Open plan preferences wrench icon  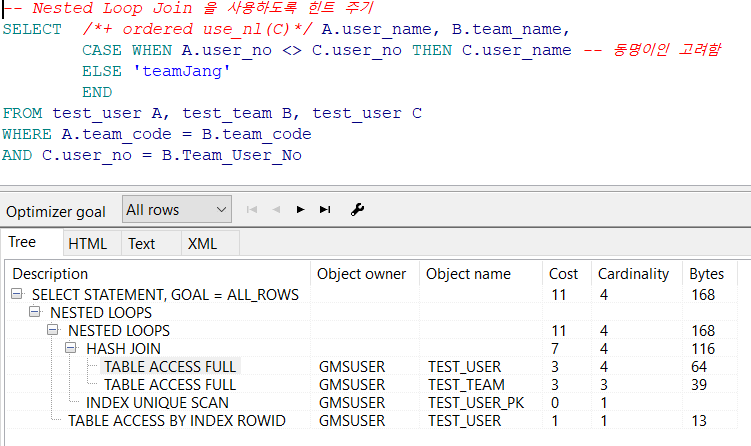click(357, 209)
